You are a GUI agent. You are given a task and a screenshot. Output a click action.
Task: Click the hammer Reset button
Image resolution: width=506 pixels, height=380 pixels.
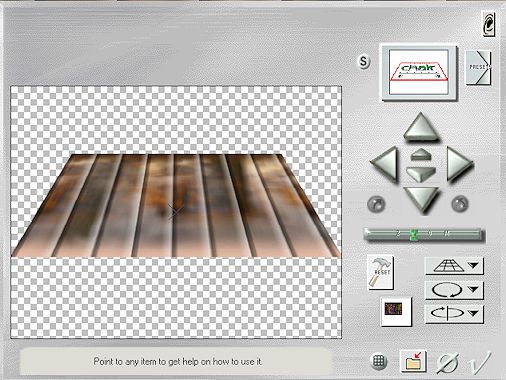(x=380, y=272)
